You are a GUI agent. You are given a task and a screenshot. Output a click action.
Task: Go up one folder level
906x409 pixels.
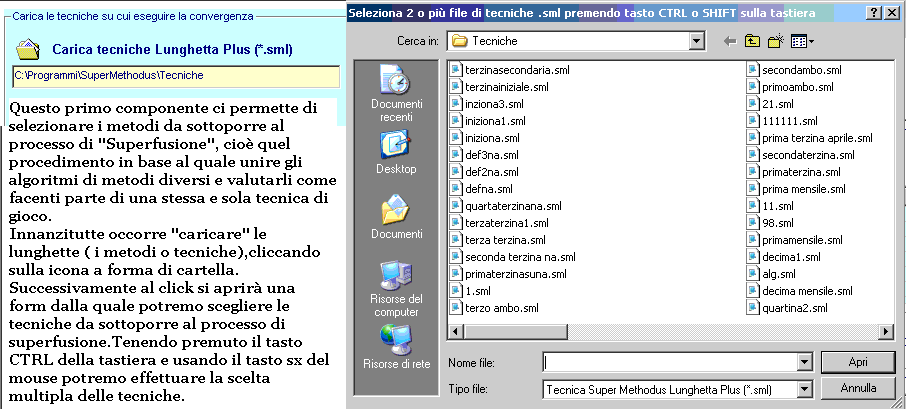752,41
